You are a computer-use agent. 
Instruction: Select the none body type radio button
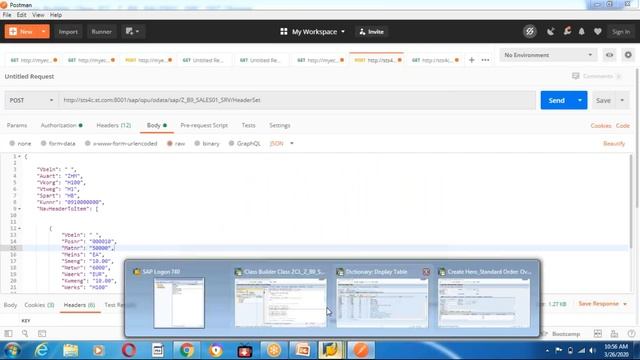click(x=12, y=143)
